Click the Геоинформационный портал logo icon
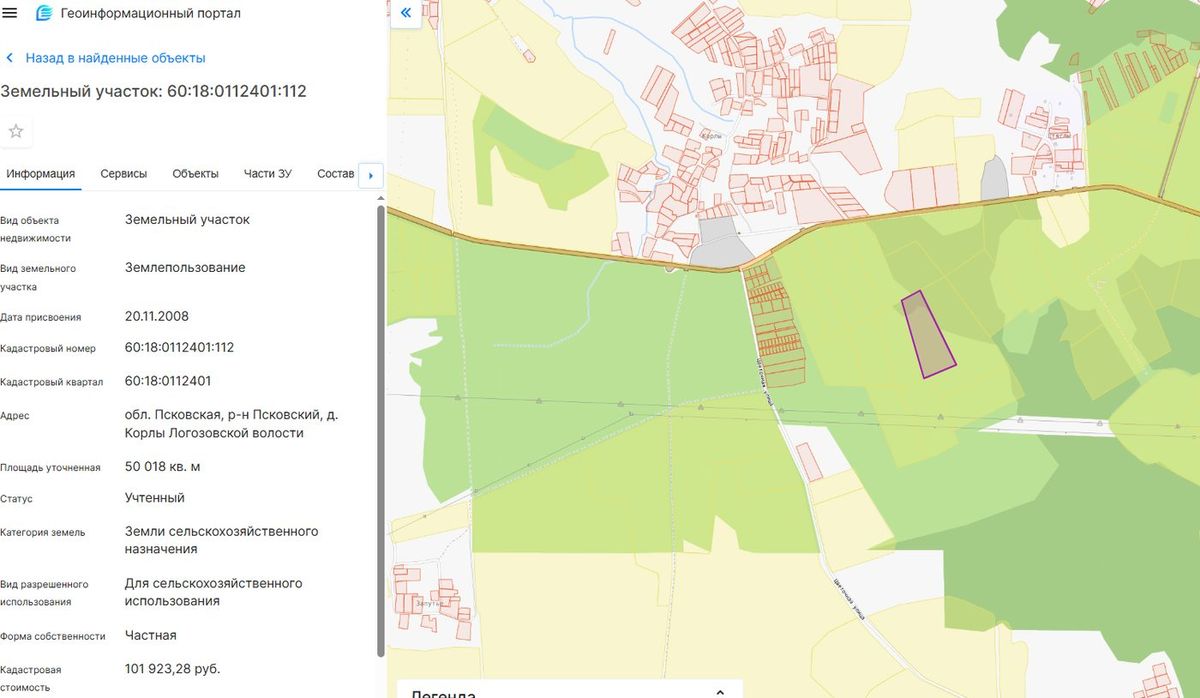Screen dimensions: 1200x698 43,14
